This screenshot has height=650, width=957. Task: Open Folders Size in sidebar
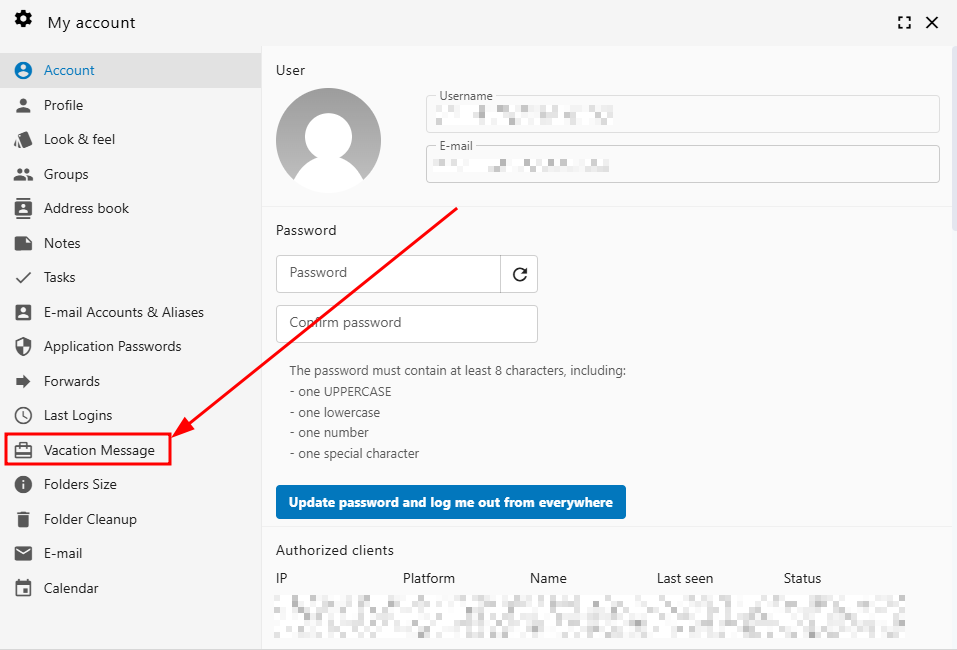pos(80,484)
